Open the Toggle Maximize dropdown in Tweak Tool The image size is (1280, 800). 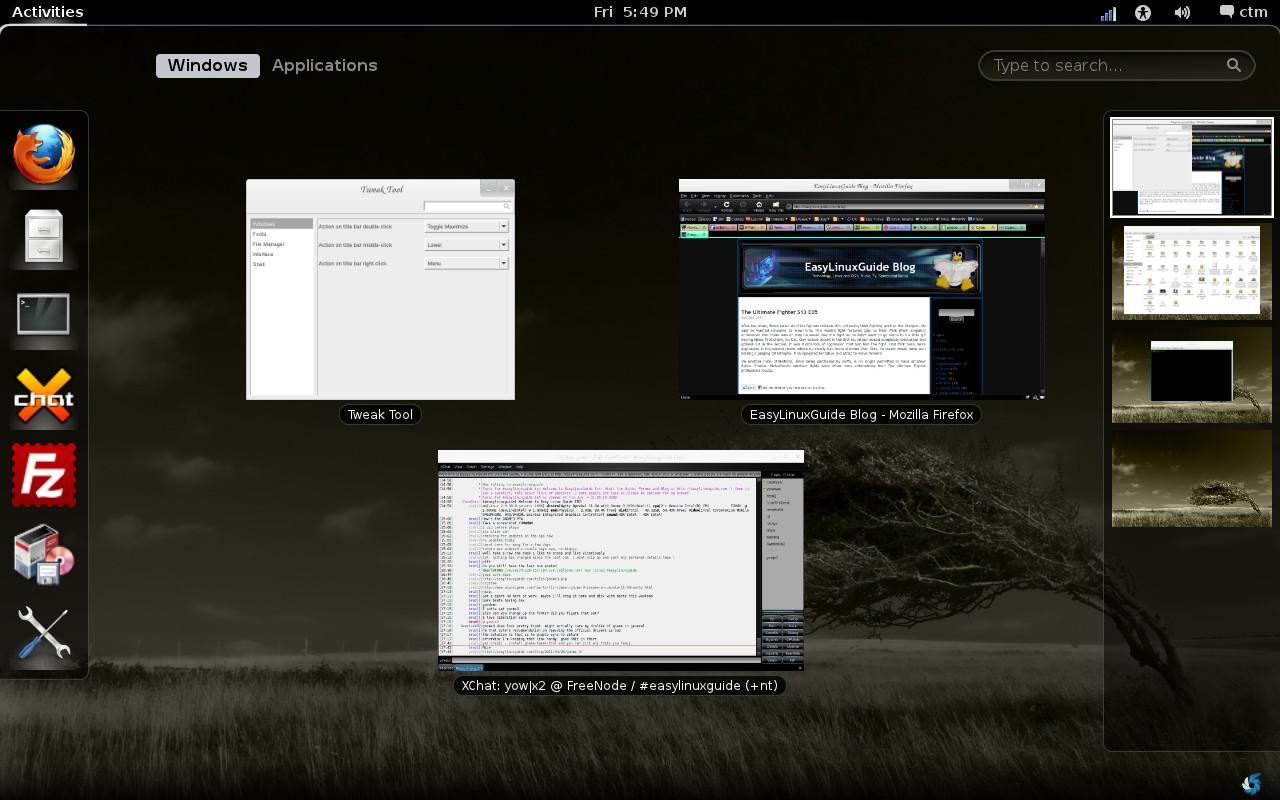467,227
